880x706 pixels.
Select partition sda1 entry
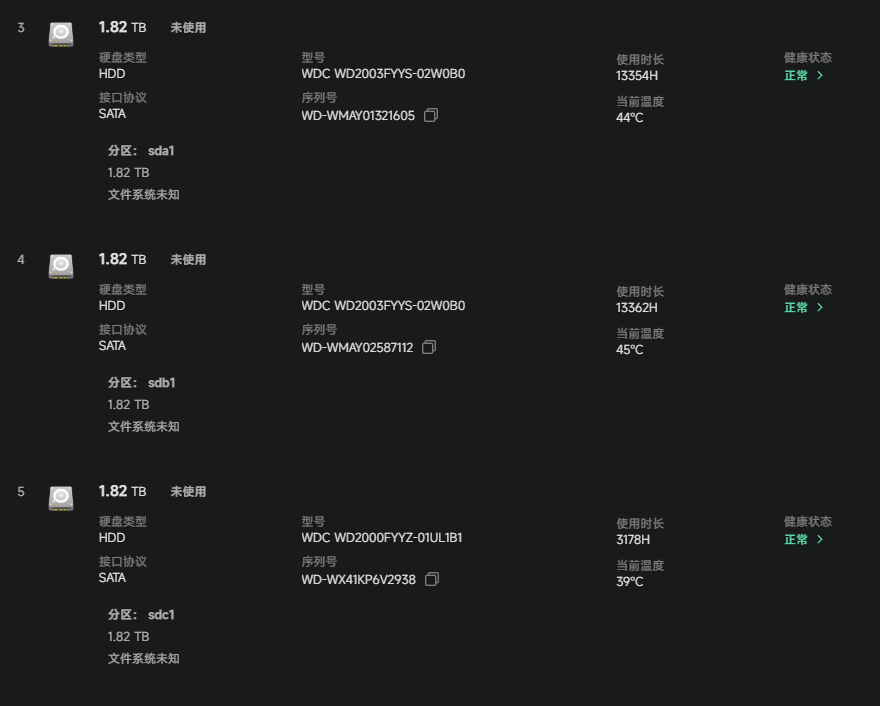160,150
